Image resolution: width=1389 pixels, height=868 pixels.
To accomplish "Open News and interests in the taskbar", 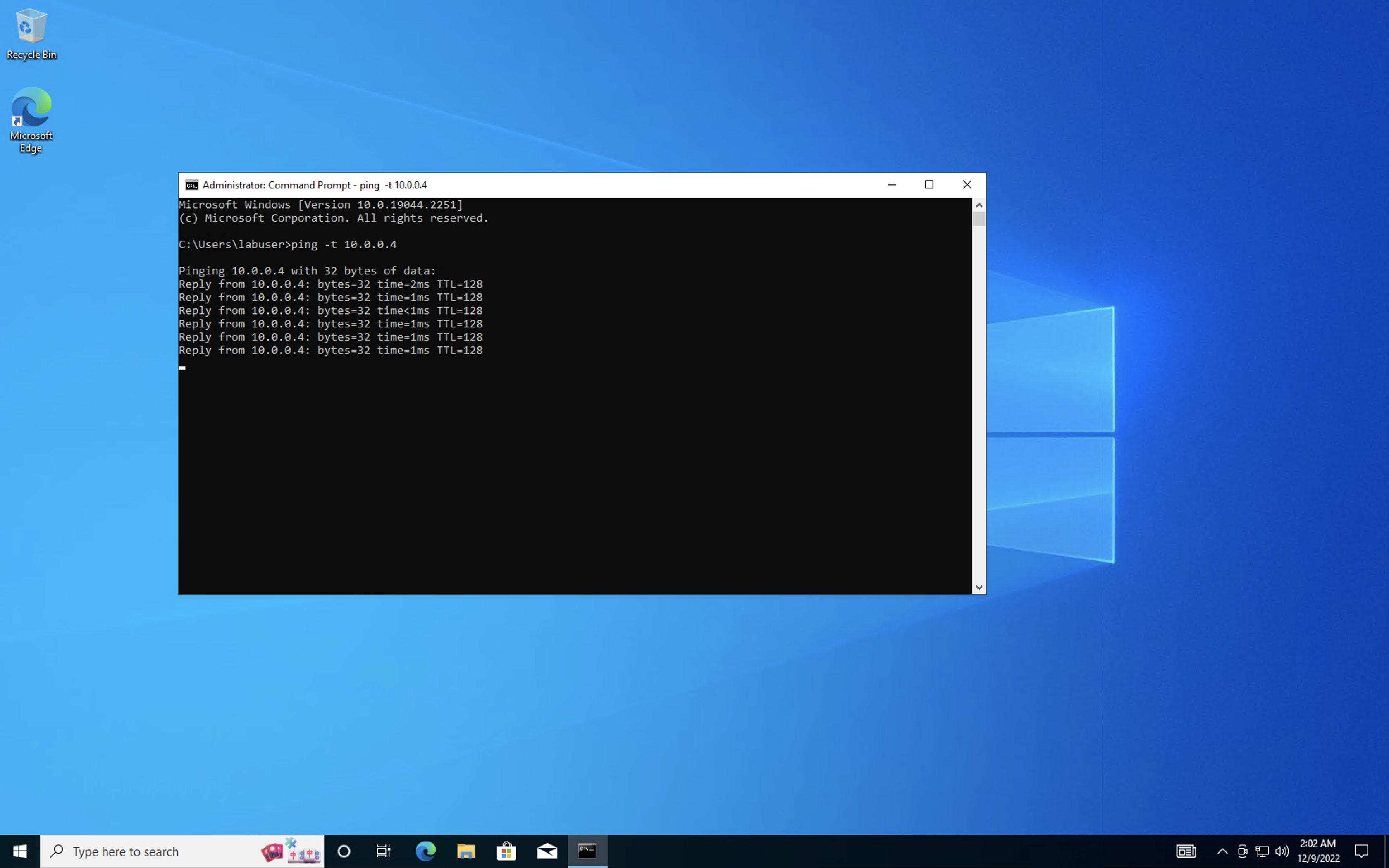I will 1186,851.
